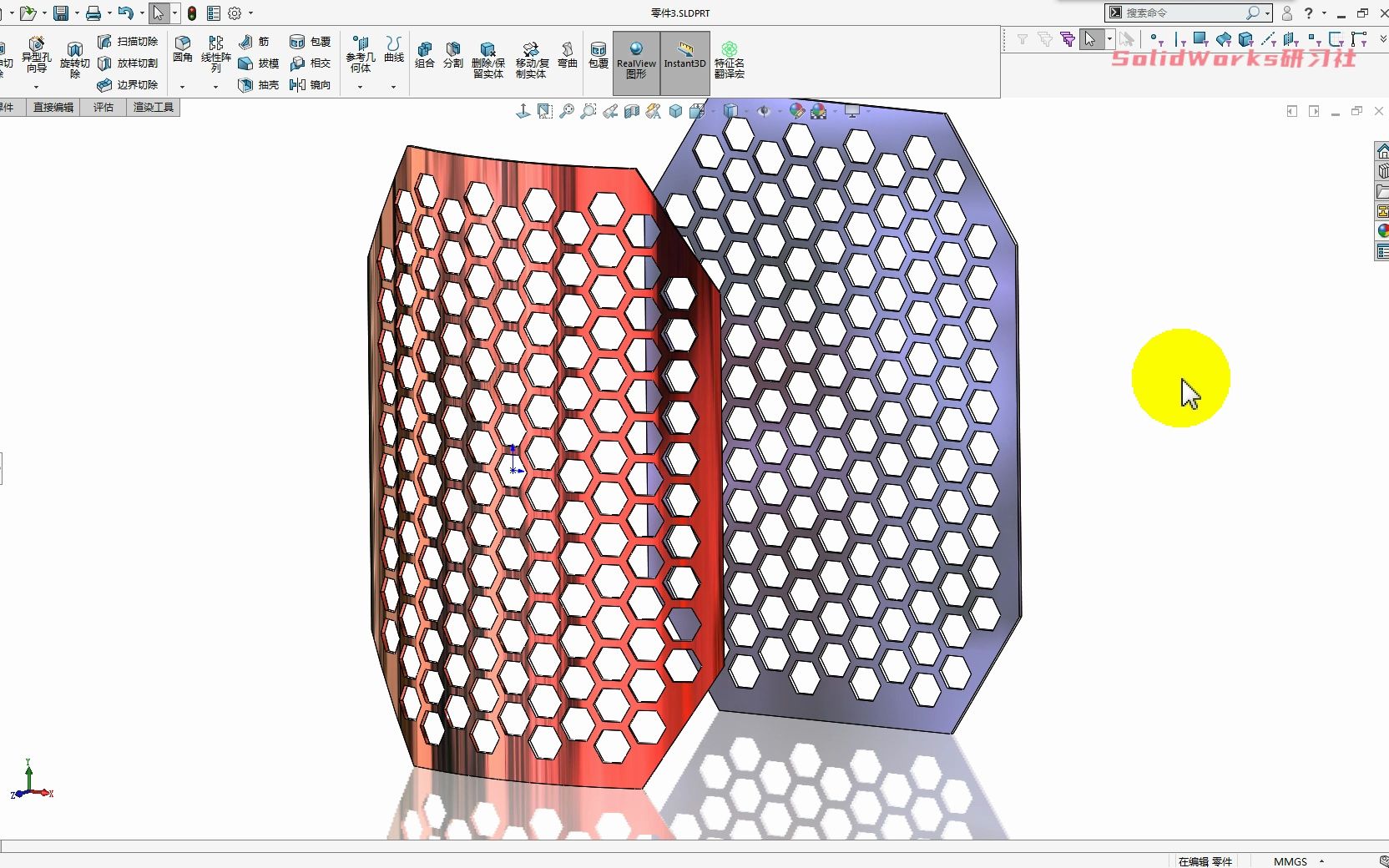Open the 参考几何体 dropdown menu
This screenshot has height=868, width=1389.
tap(361, 88)
